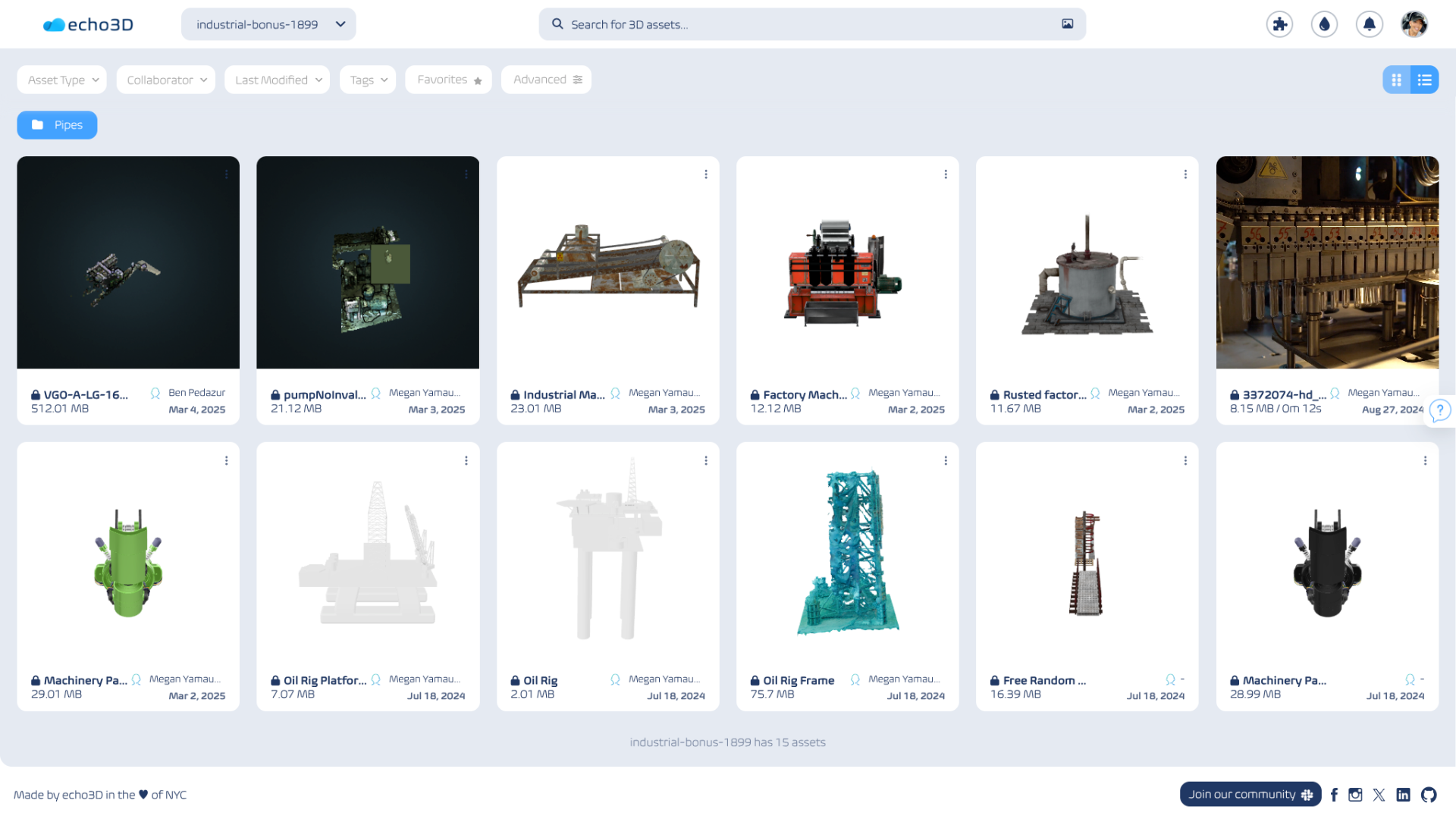
Task: Visit echo3D's GitHub via footer icon
Action: [1429, 795]
